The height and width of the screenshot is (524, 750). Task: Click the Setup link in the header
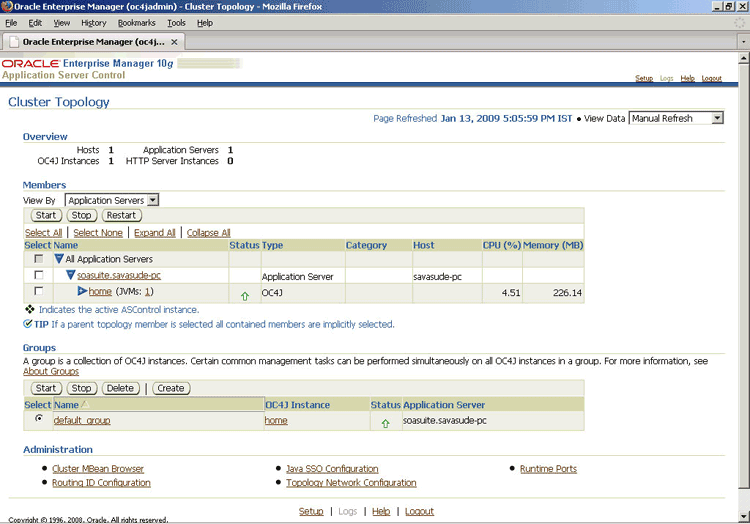click(644, 78)
